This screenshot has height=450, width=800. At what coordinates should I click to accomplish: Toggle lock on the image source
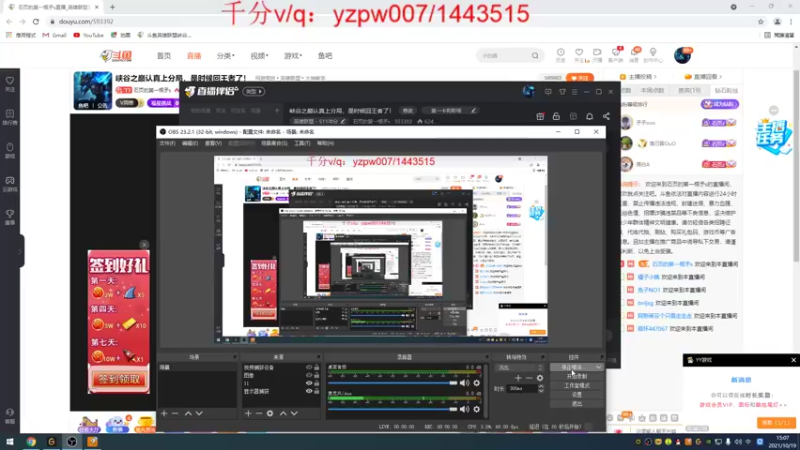click(317, 375)
